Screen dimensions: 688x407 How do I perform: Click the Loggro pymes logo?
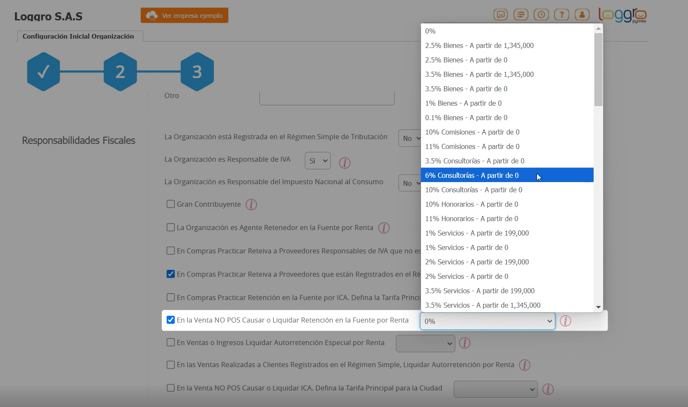[623, 15]
